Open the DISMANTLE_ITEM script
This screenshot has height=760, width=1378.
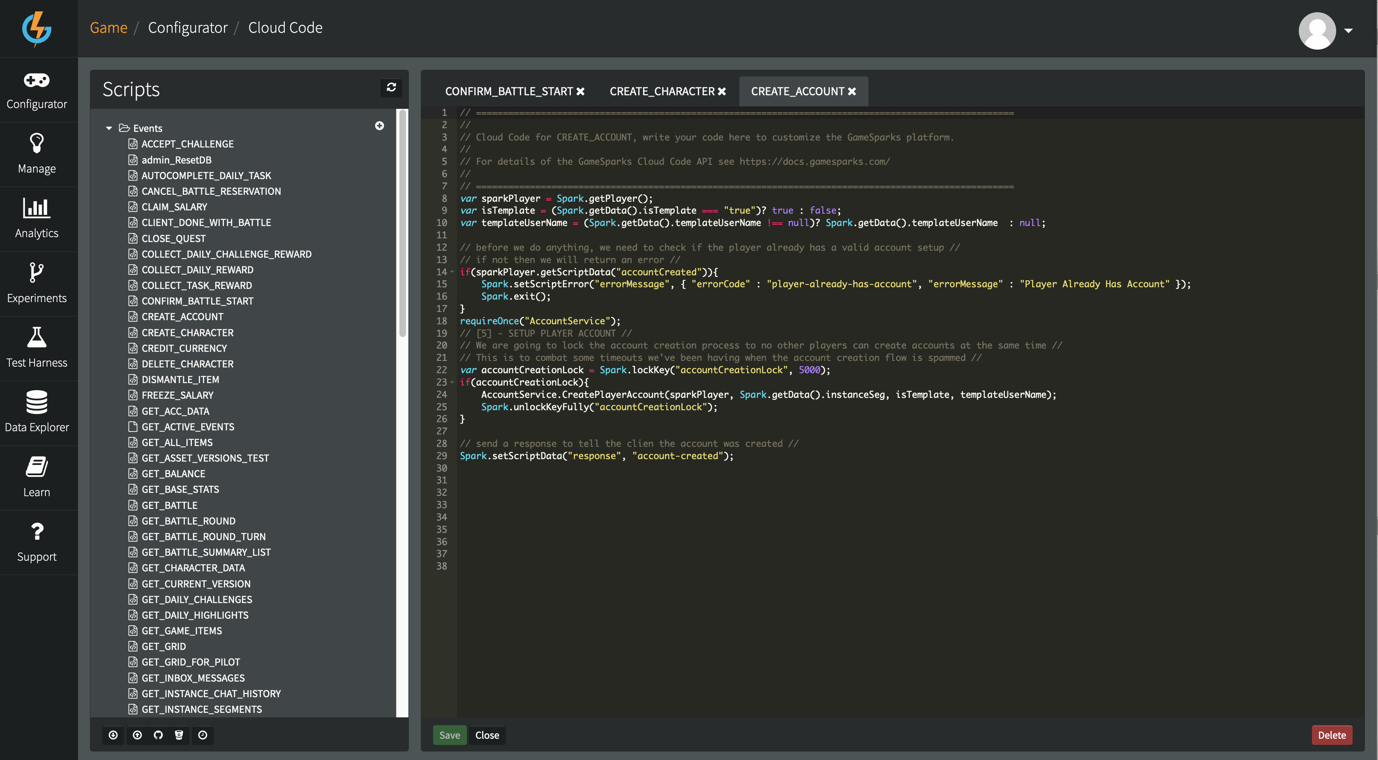coord(180,379)
